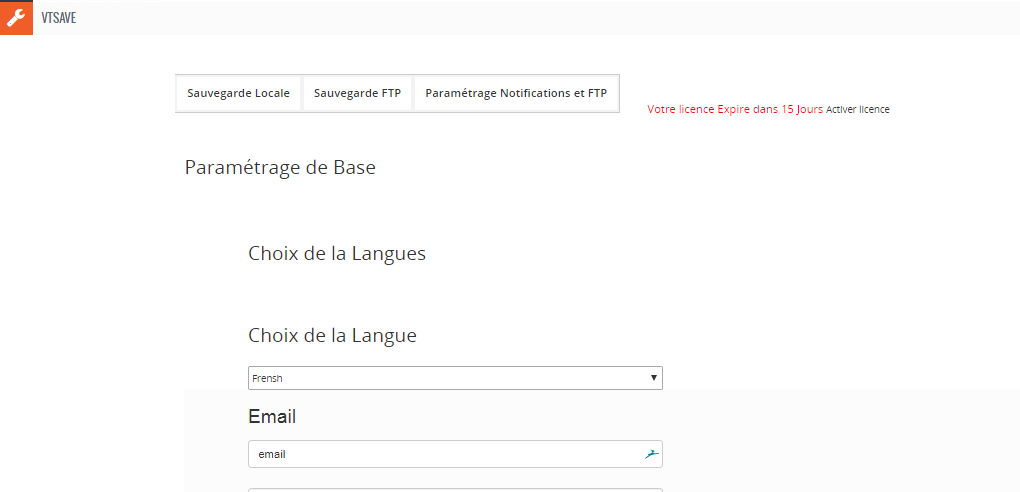The image size is (1020, 492).
Task: Open the Choix de la Langue combo box
Action: click(455, 378)
